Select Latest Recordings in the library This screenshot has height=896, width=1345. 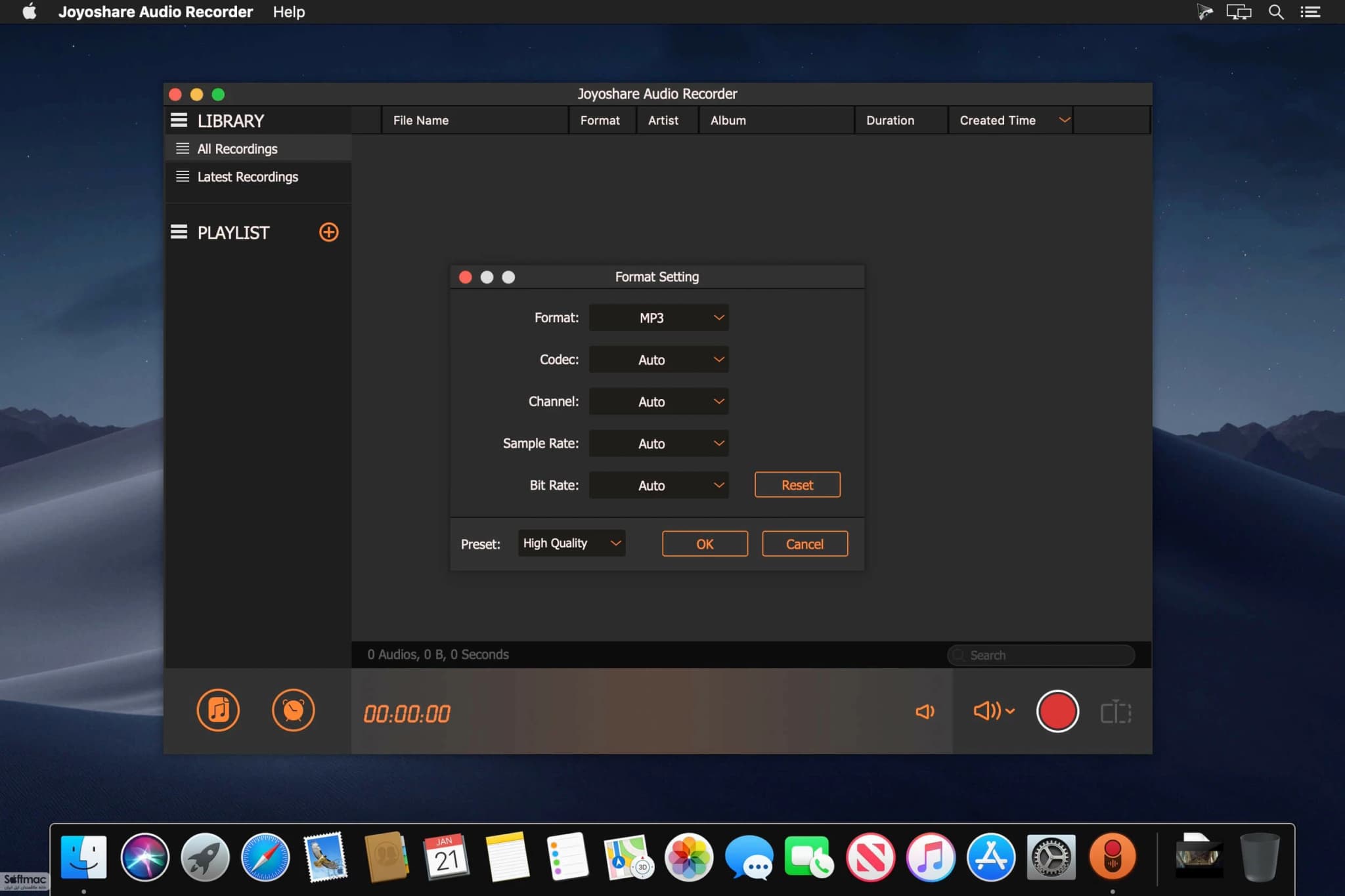[x=257, y=177]
